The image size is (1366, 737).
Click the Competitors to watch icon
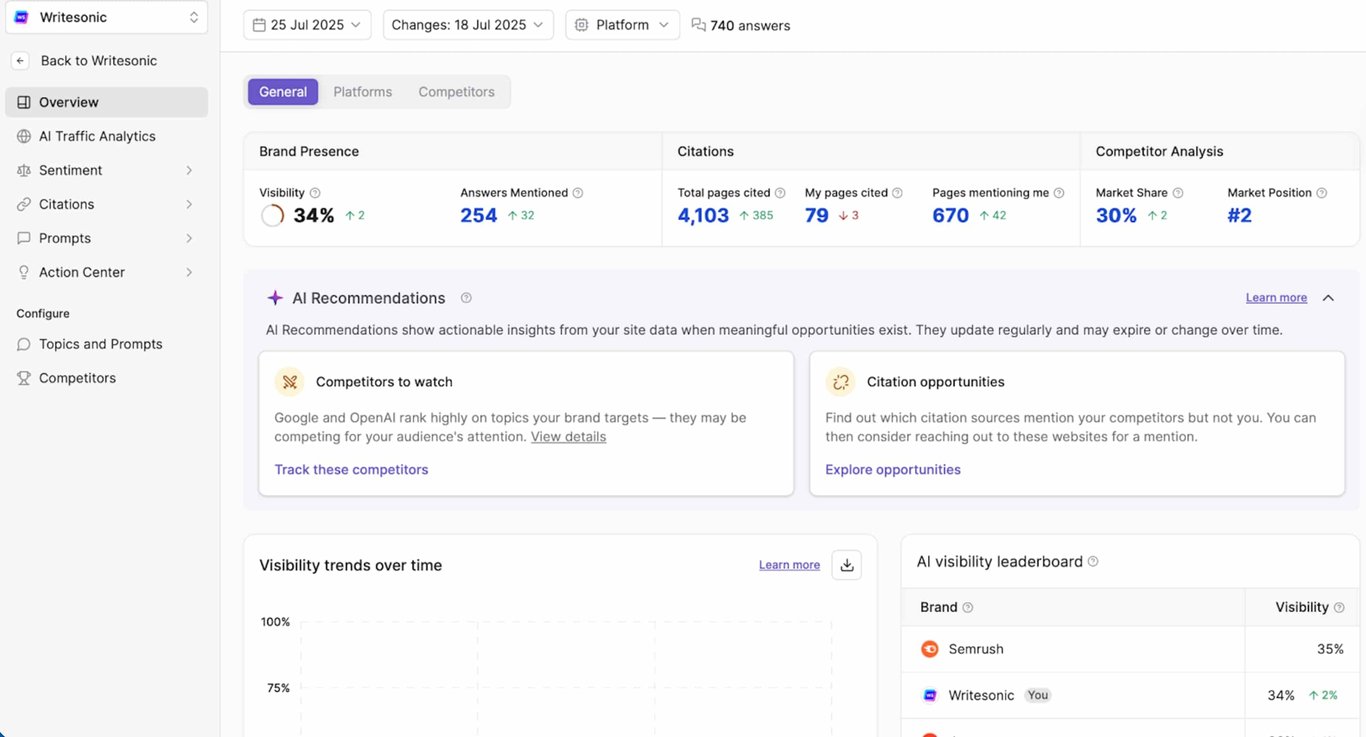[290, 382]
